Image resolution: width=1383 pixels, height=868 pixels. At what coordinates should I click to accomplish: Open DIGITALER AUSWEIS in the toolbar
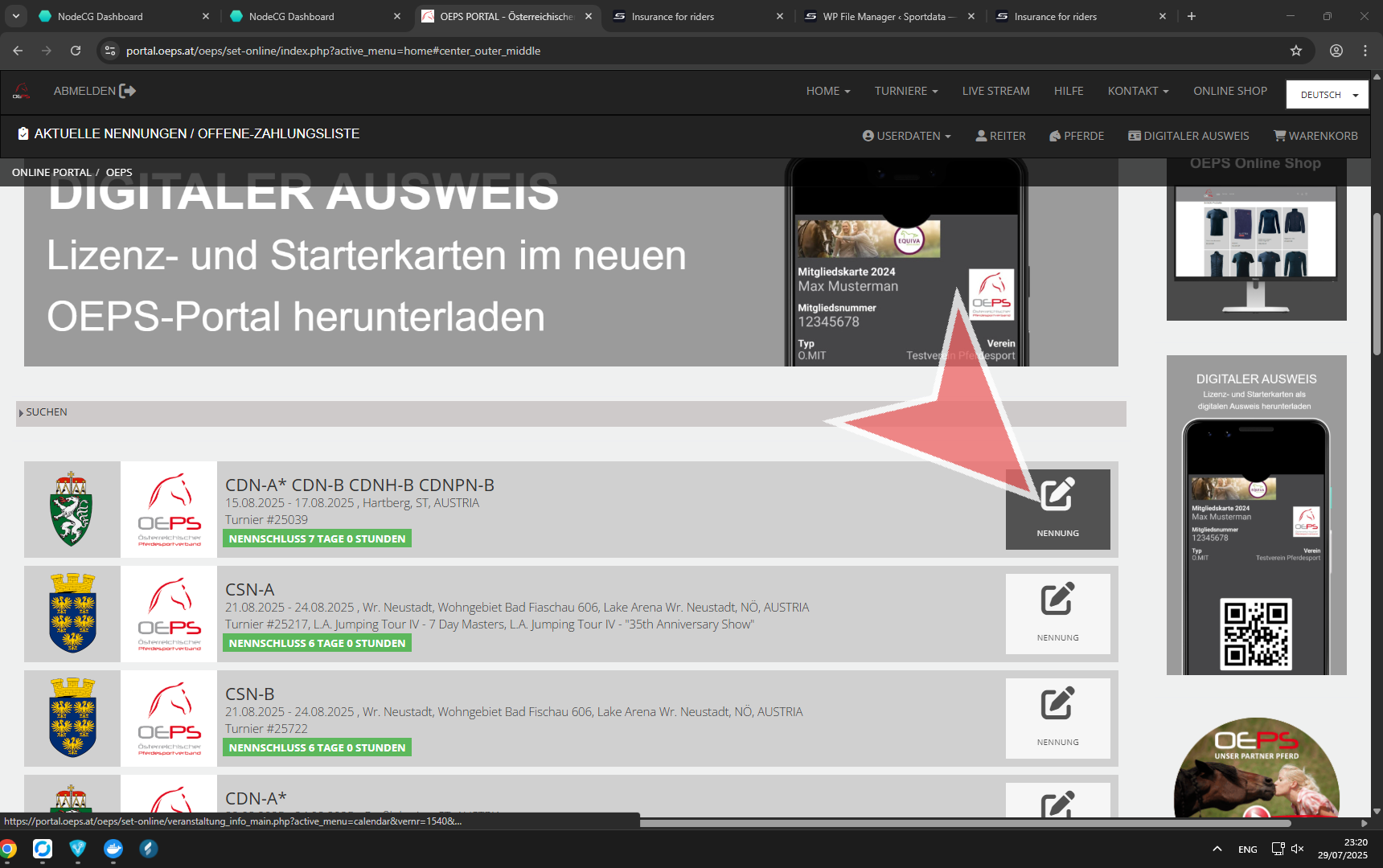point(1188,136)
